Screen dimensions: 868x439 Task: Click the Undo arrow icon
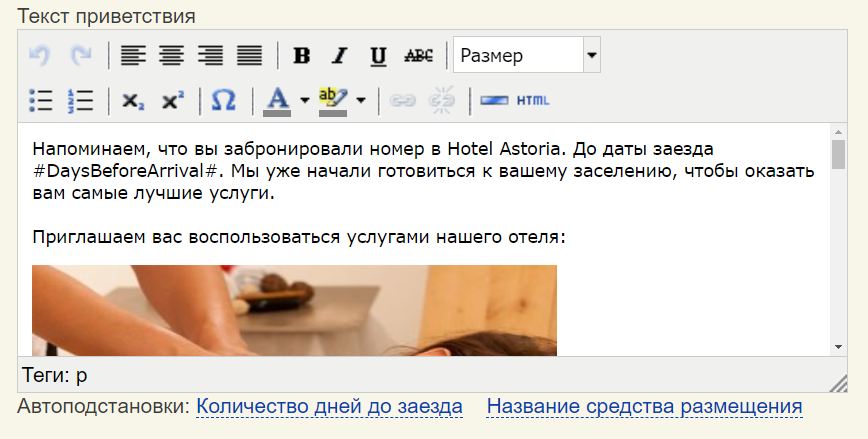pos(39,55)
